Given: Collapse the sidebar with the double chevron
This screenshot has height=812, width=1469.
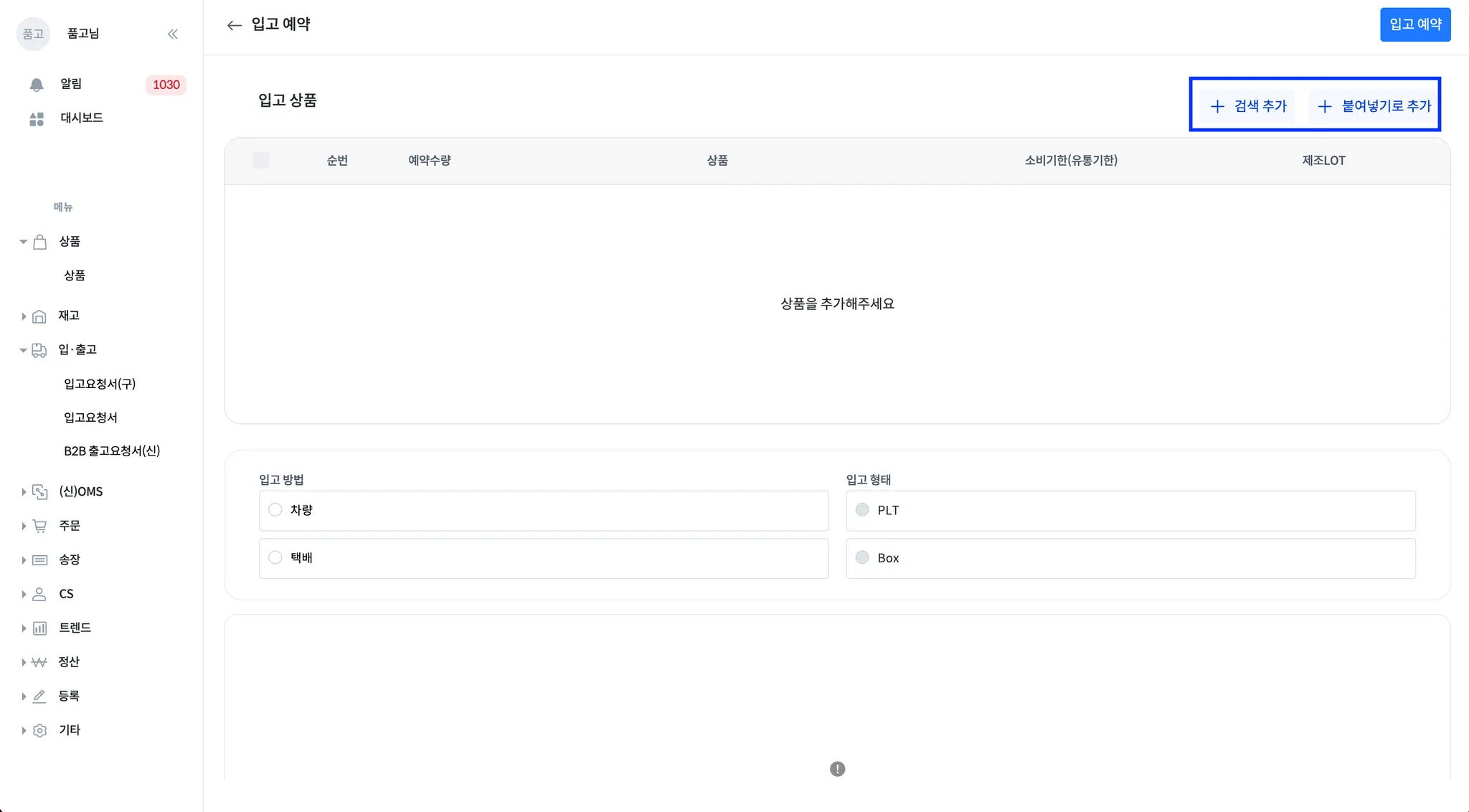Looking at the screenshot, I should pos(172,34).
